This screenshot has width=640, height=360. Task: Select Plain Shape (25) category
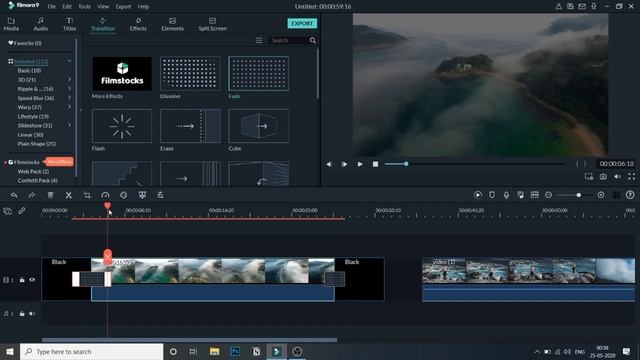(36, 144)
